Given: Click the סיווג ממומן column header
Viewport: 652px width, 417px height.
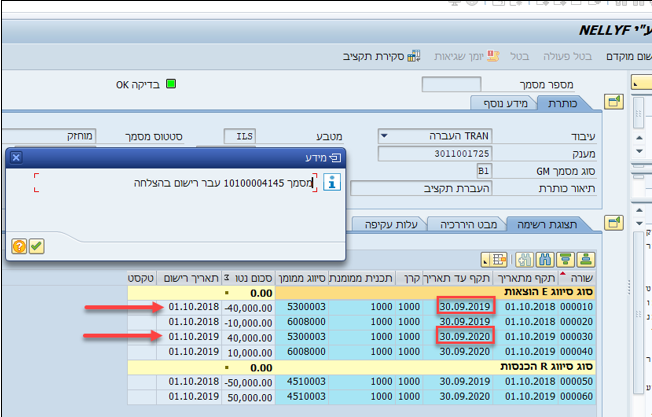Looking at the screenshot, I should pyautogui.click(x=302, y=278).
